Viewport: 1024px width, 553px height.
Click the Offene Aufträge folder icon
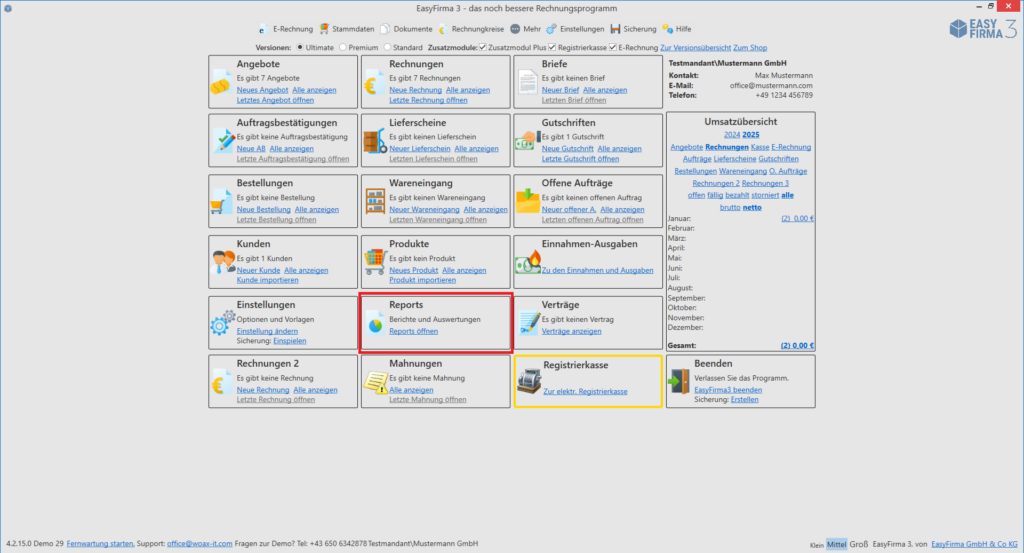pos(527,201)
